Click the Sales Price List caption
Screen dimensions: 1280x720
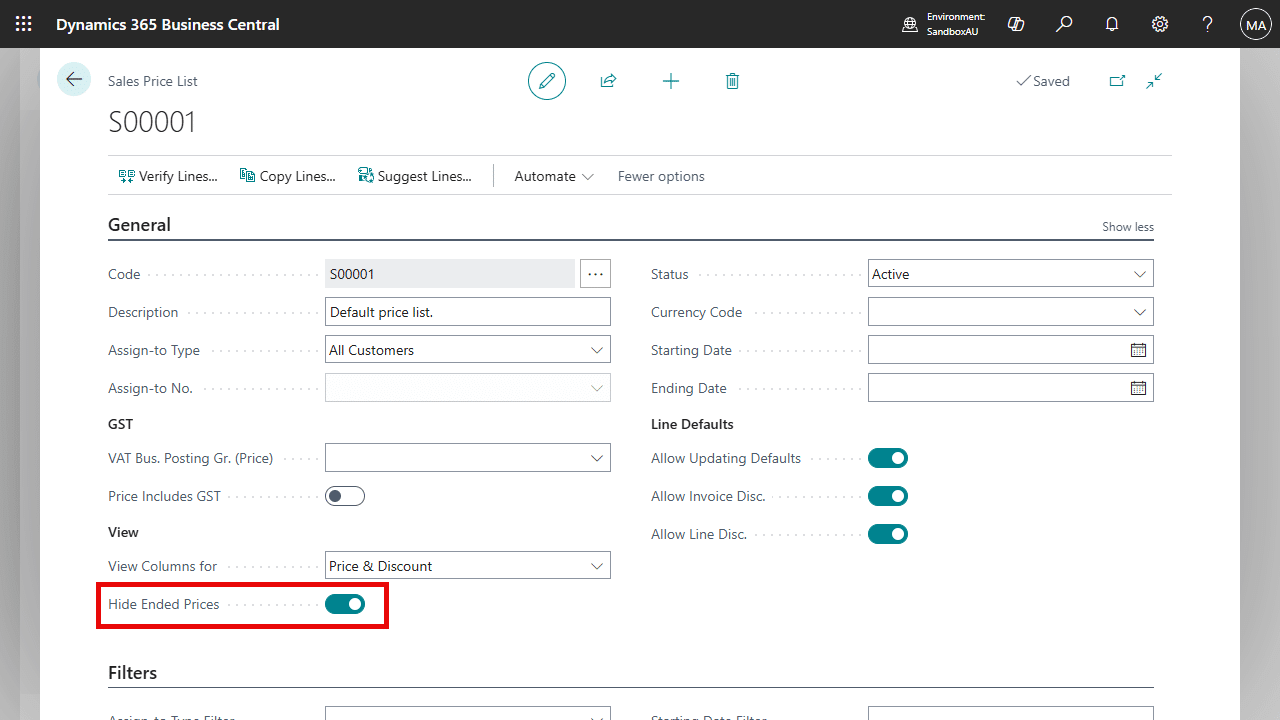click(153, 81)
